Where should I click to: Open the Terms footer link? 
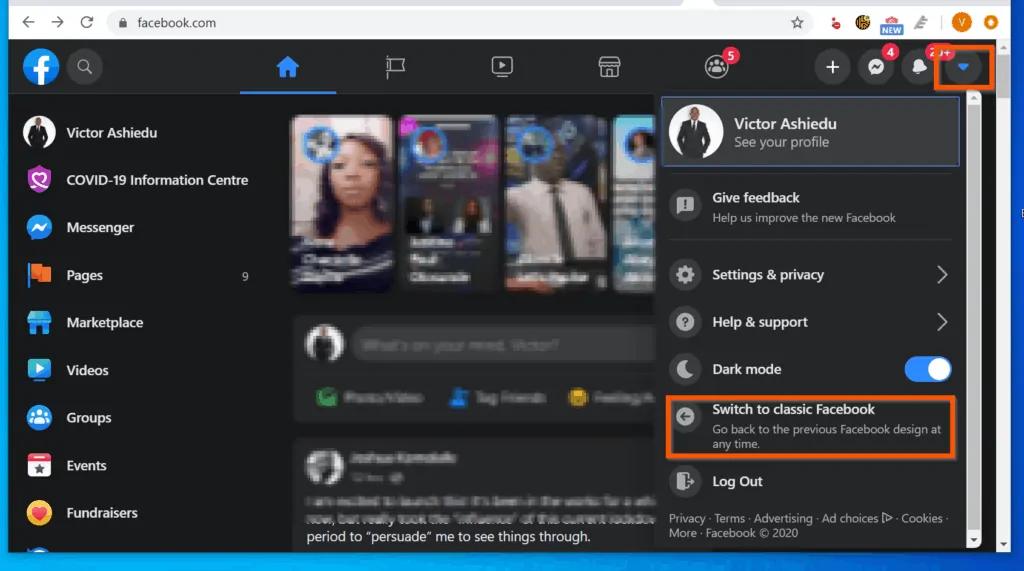point(729,518)
